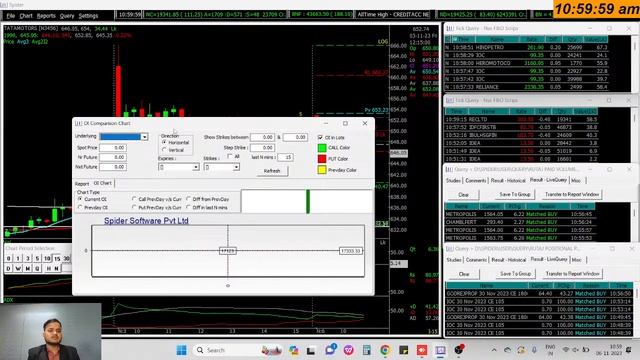Expand the Expiries dropdown
Image resolution: width=640 pixels, height=360 pixels.
click(x=196, y=167)
